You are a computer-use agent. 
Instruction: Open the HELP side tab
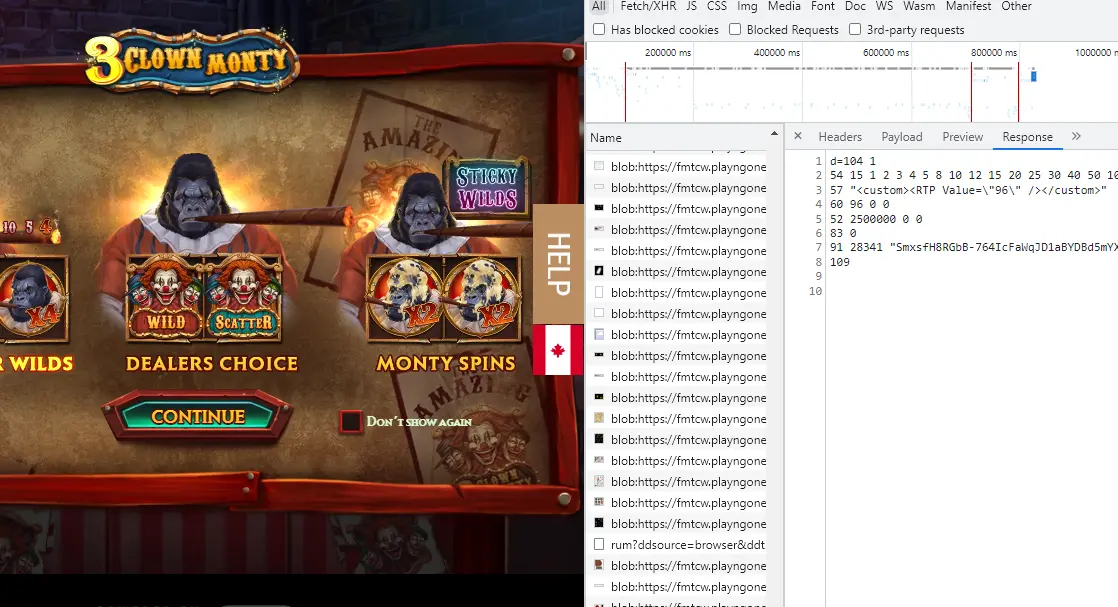coord(558,264)
